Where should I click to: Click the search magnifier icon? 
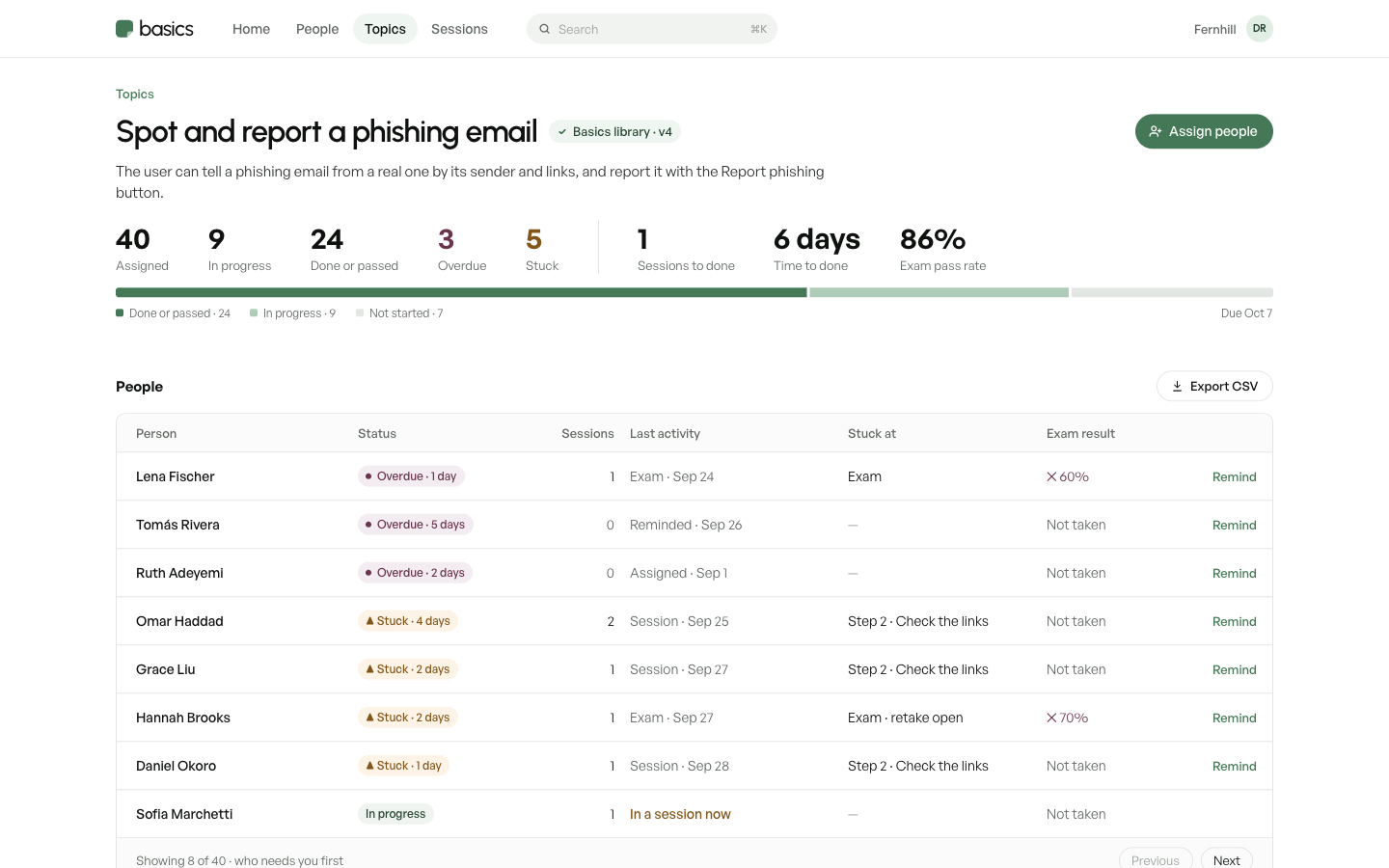(x=544, y=29)
